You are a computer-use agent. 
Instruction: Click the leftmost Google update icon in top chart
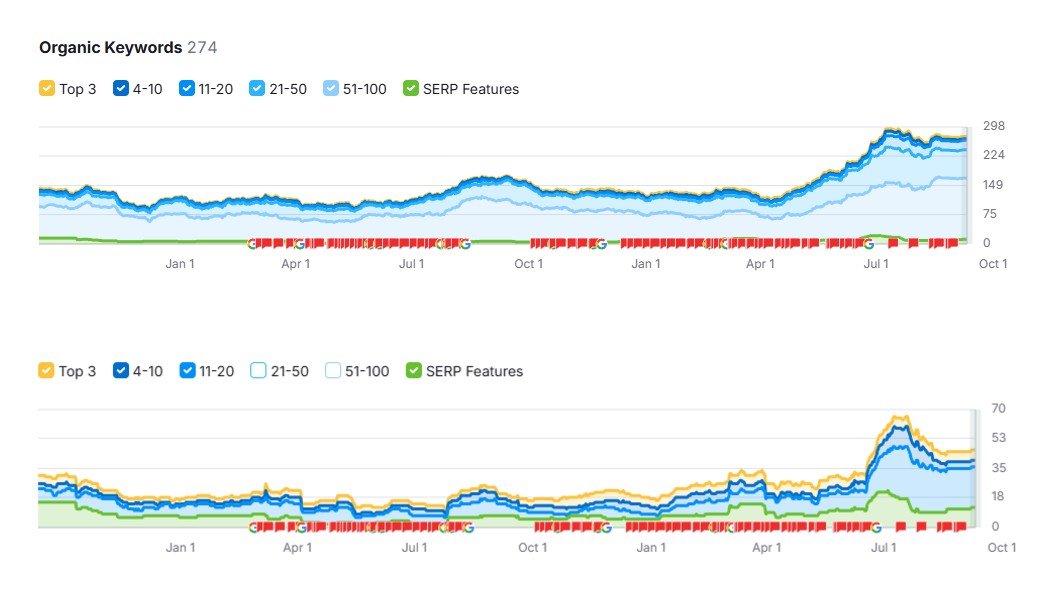click(x=252, y=243)
